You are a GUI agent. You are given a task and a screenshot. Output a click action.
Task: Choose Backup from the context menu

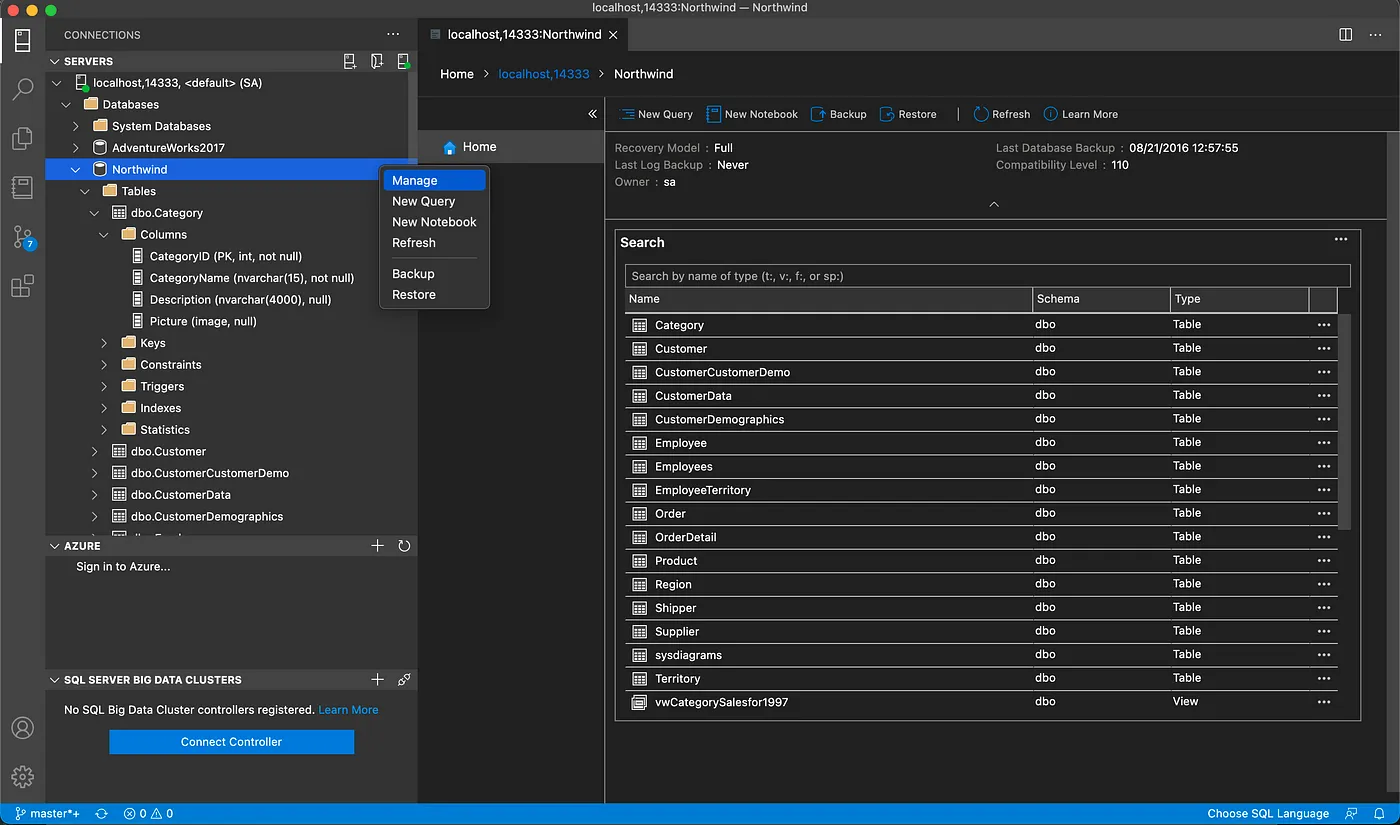pos(434,274)
